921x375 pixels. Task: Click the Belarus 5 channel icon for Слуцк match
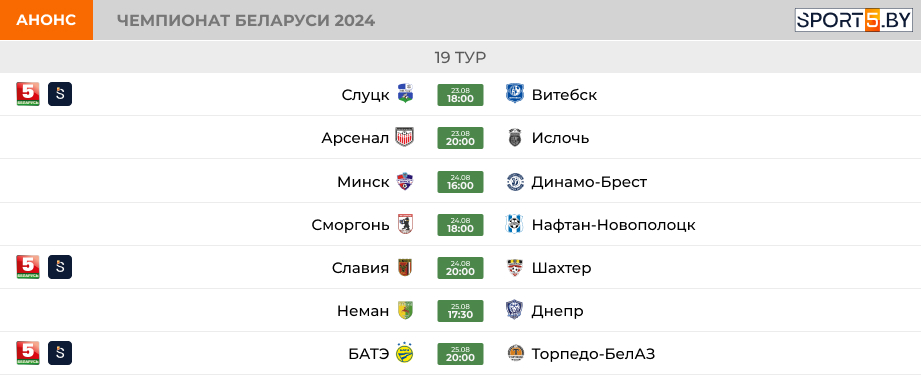[28, 94]
